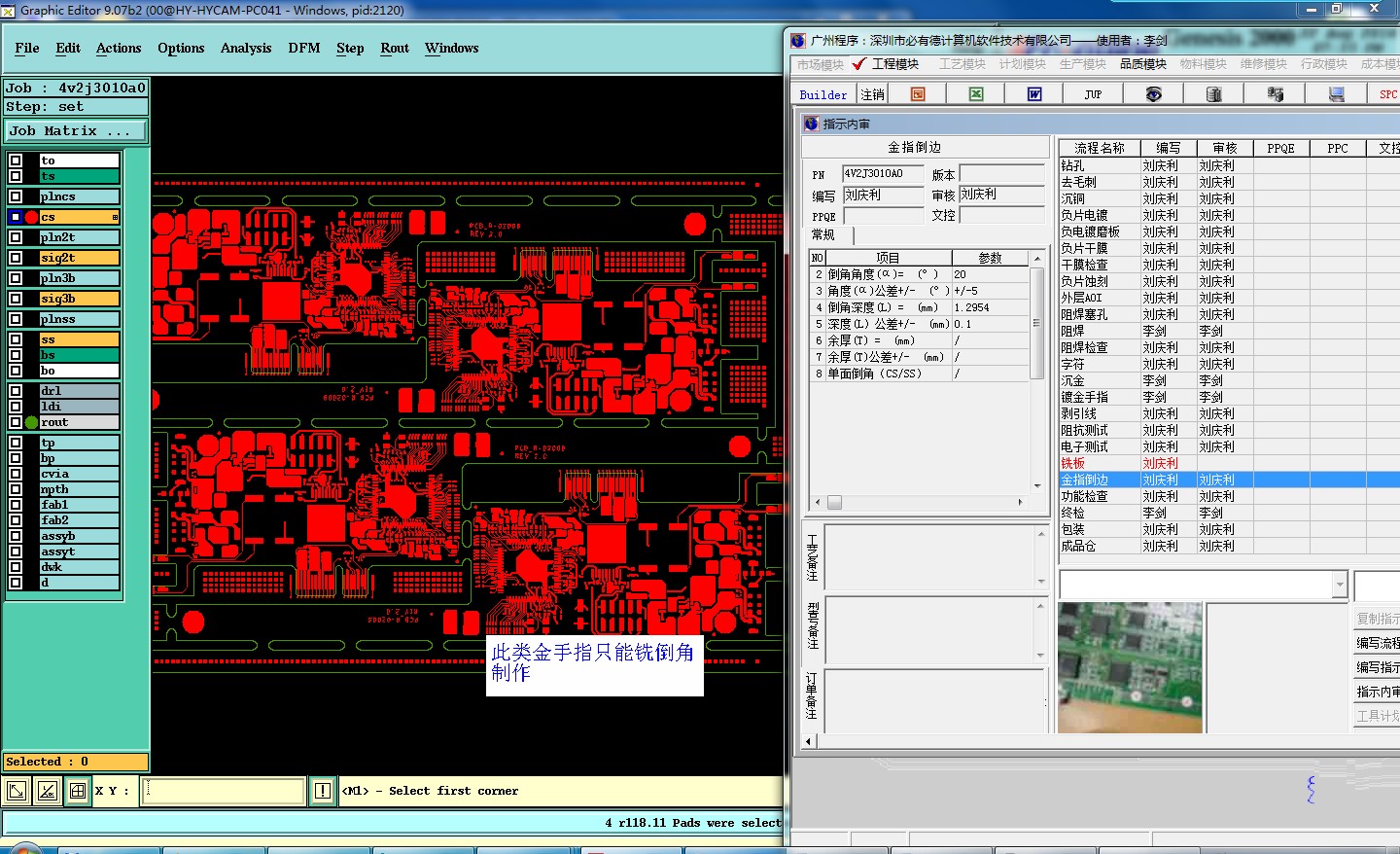Image resolution: width=1400 pixels, height=854 pixels.
Task: Click the X Y coordinate input field
Action: 224,791
